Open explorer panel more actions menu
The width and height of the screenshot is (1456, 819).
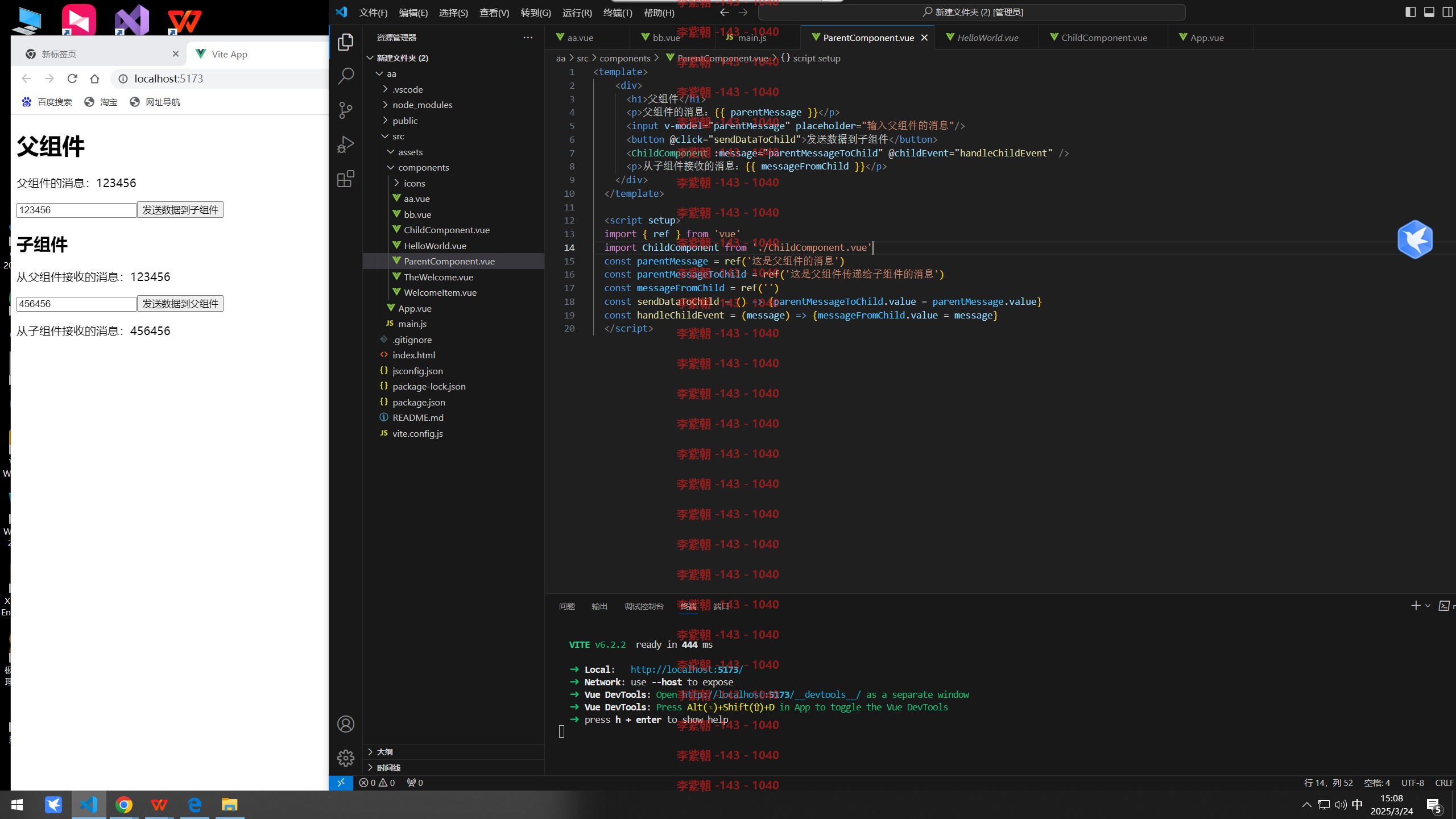(x=528, y=38)
